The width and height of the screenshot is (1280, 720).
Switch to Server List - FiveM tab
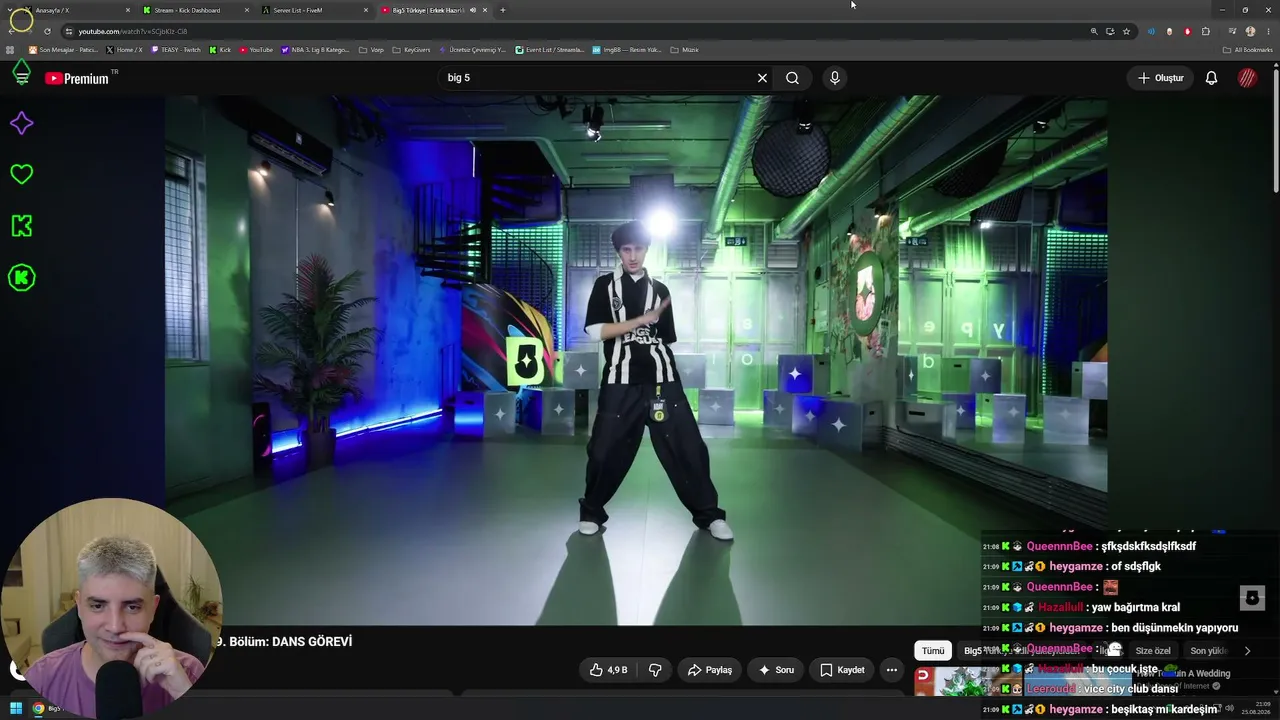(x=306, y=10)
